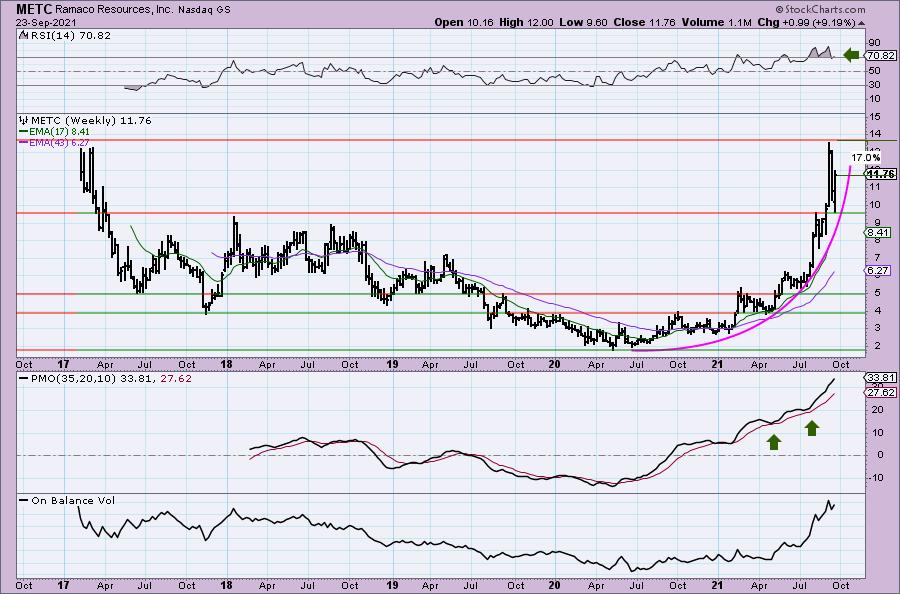
Task: Click the Close 11.76 header value
Action: coord(644,22)
